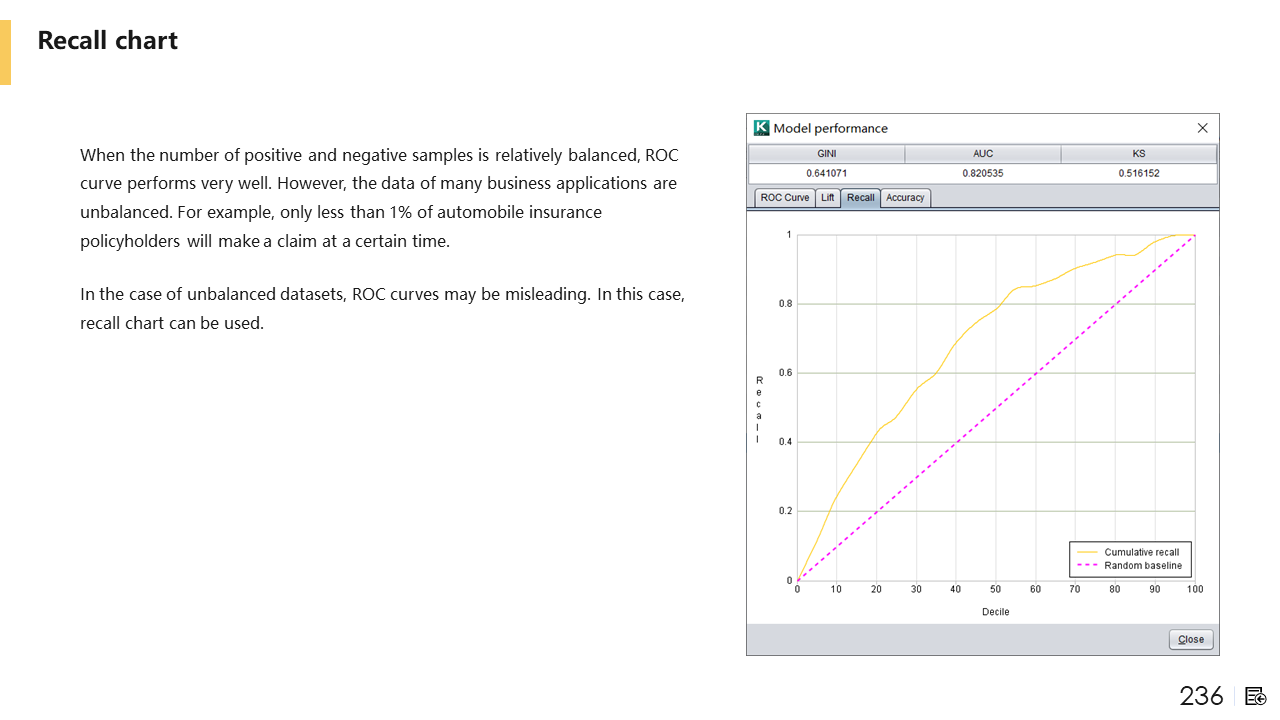The height and width of the screenshot is (720, 1280).
Task: Click the Decile axis label
Action: coord(995,612)
